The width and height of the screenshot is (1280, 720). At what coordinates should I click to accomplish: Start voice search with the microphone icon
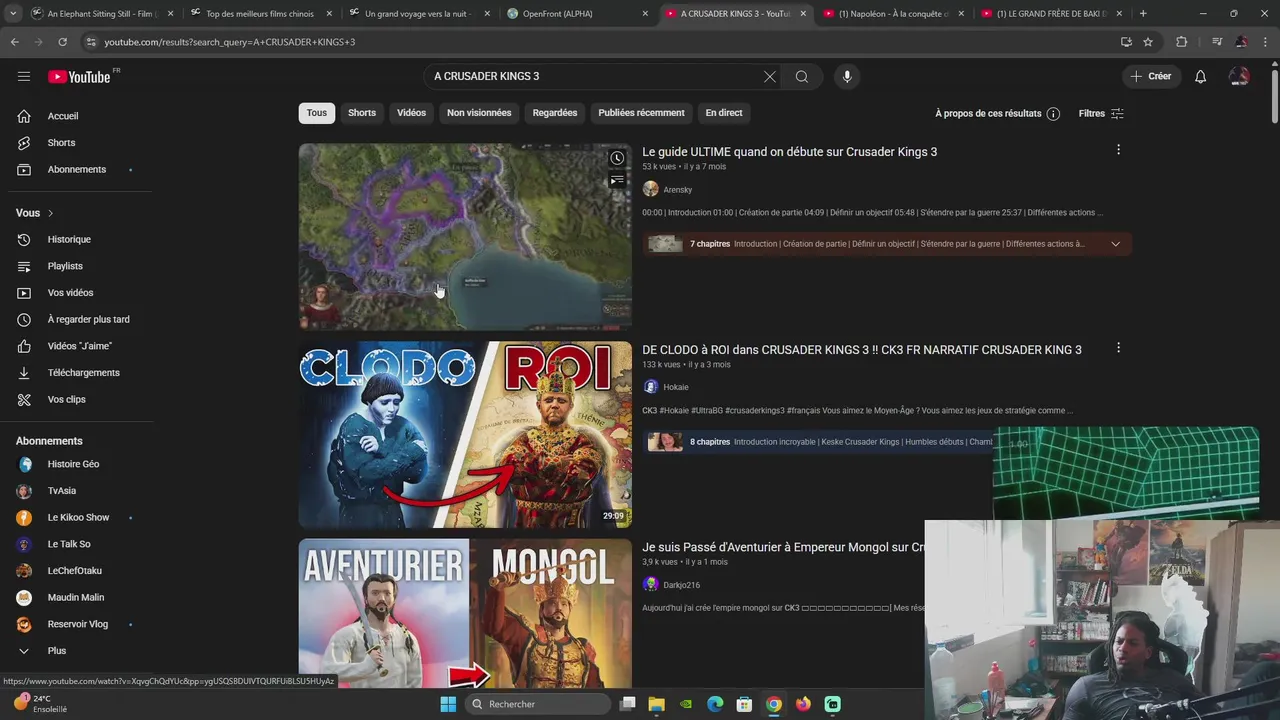pyautogui.click(x=847, y=77)
